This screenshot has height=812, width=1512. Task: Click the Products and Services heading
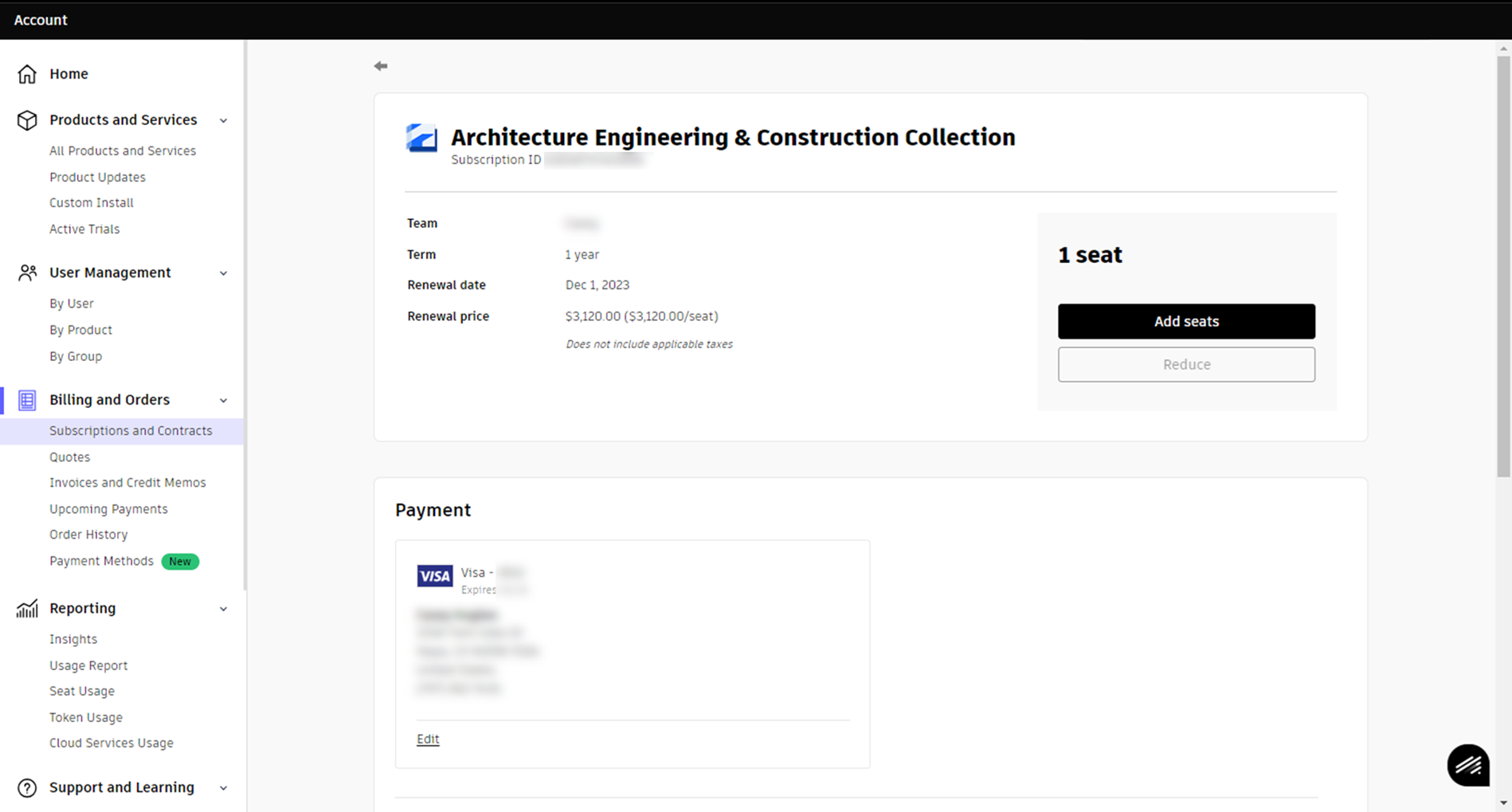[x=123, y=120]
